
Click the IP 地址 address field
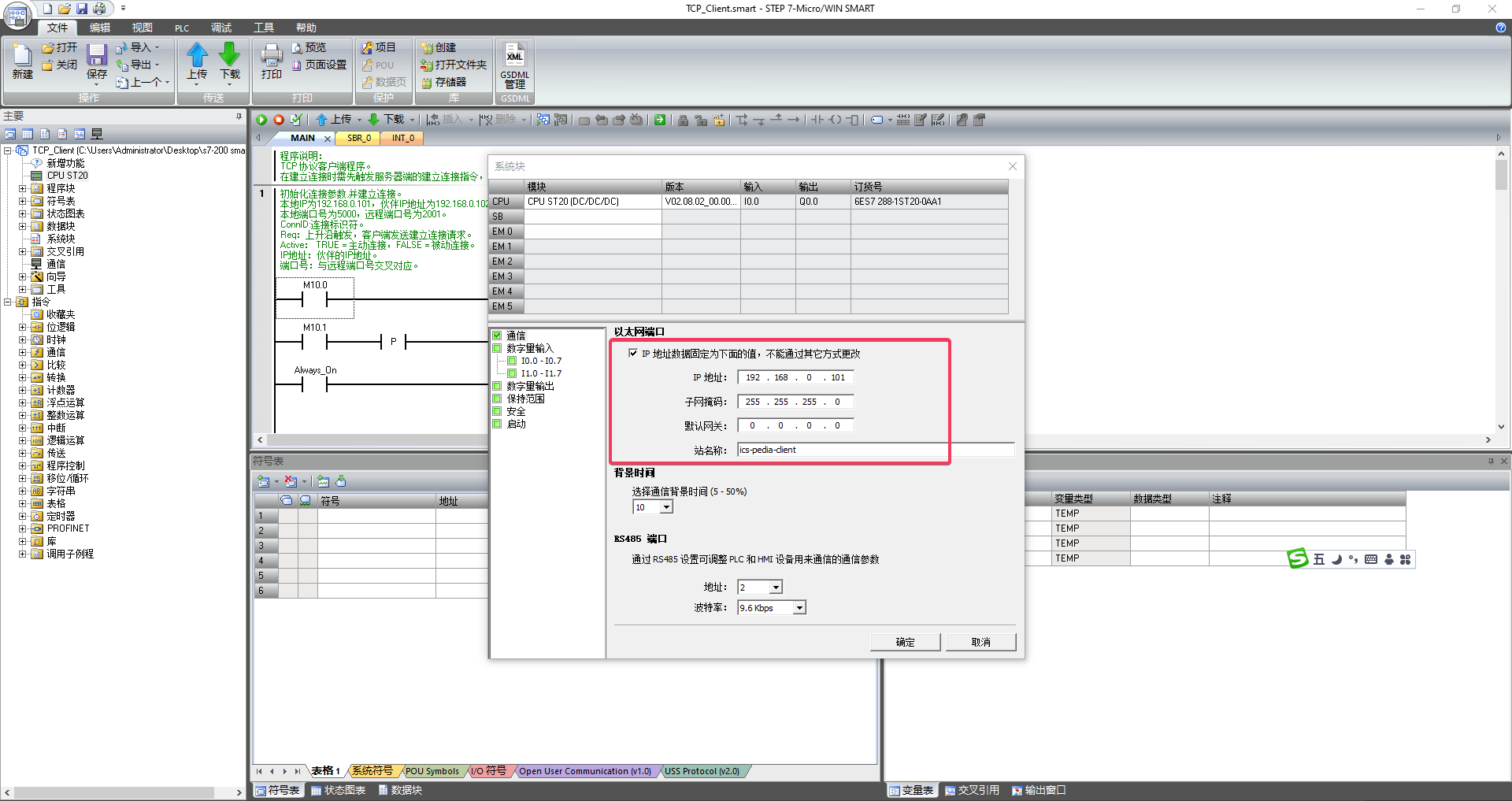coord(795,377)
